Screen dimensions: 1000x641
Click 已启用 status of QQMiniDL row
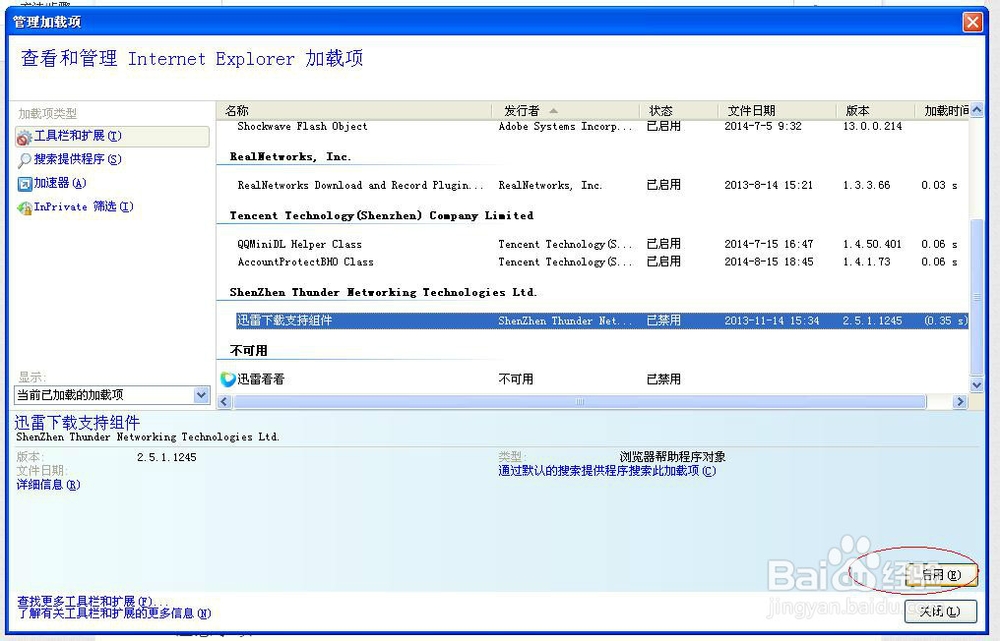664,244
